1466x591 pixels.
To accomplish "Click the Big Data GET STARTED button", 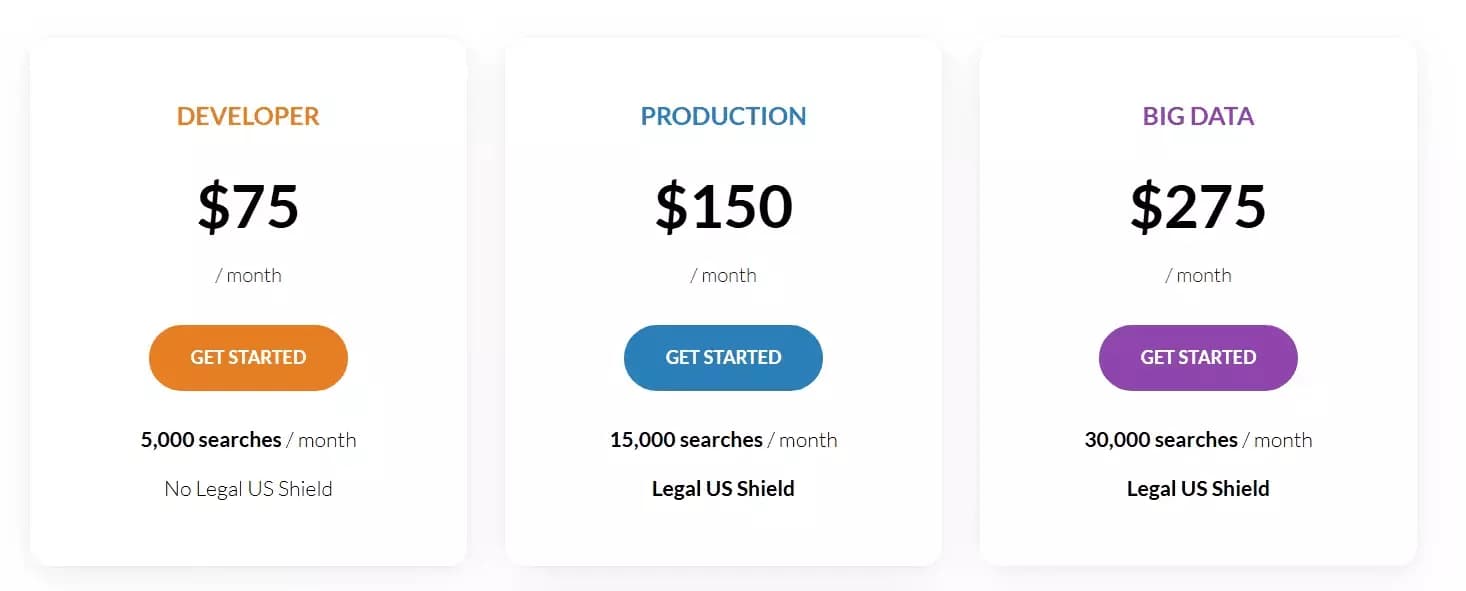I will (1197, 357).
